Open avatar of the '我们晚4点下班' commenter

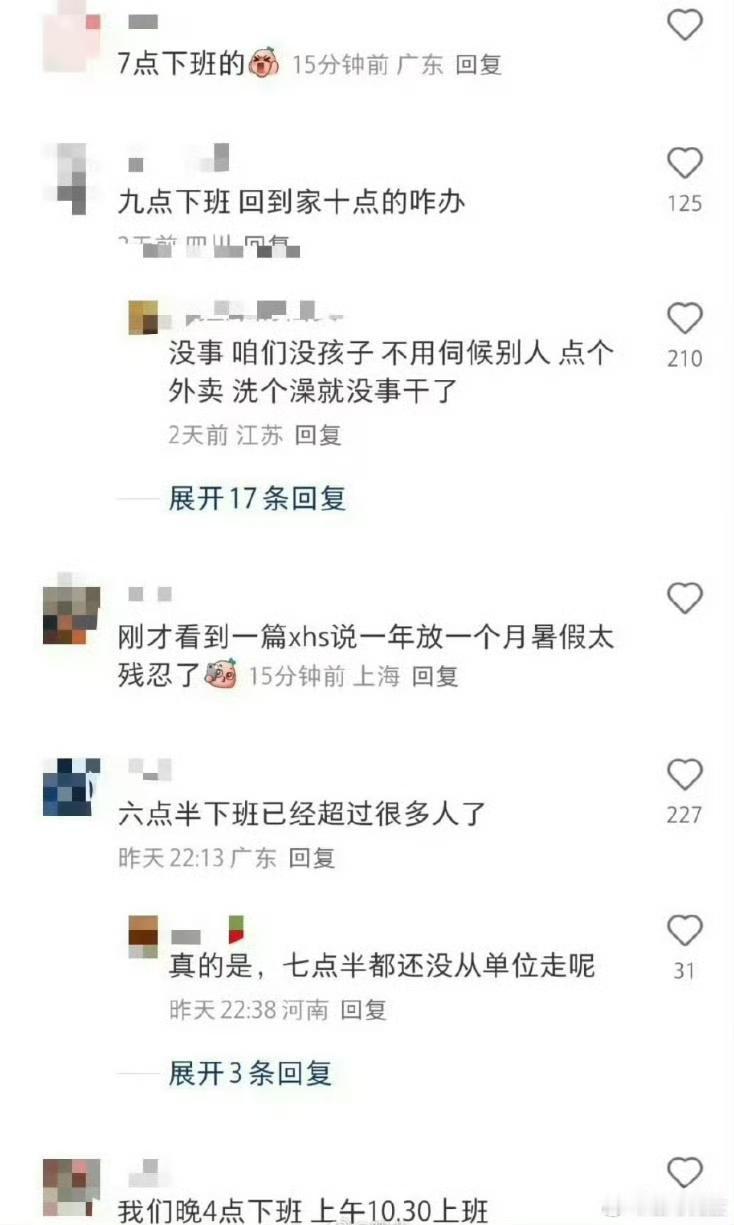pyautogui.click(x=72, y=1186)
